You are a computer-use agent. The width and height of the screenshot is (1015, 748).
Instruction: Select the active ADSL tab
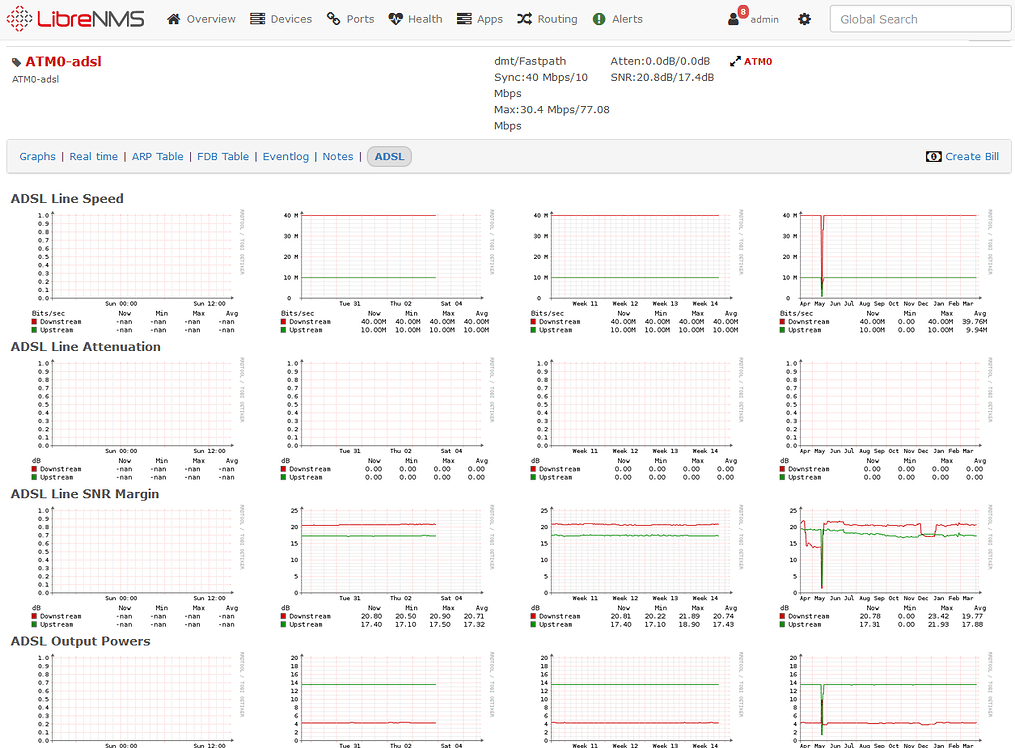coord(389,157)
